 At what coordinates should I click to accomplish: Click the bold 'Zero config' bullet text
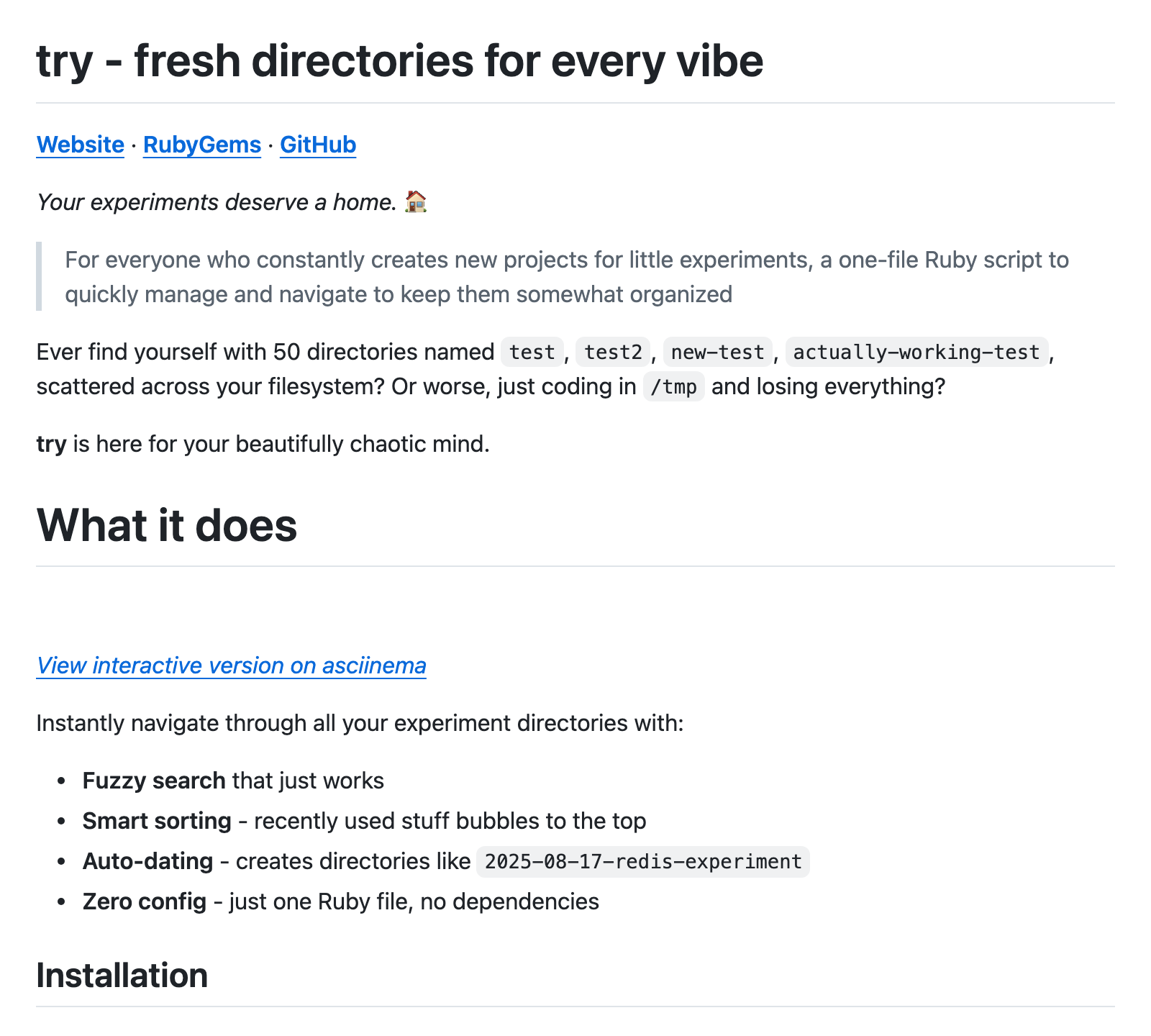pos(144,901)
